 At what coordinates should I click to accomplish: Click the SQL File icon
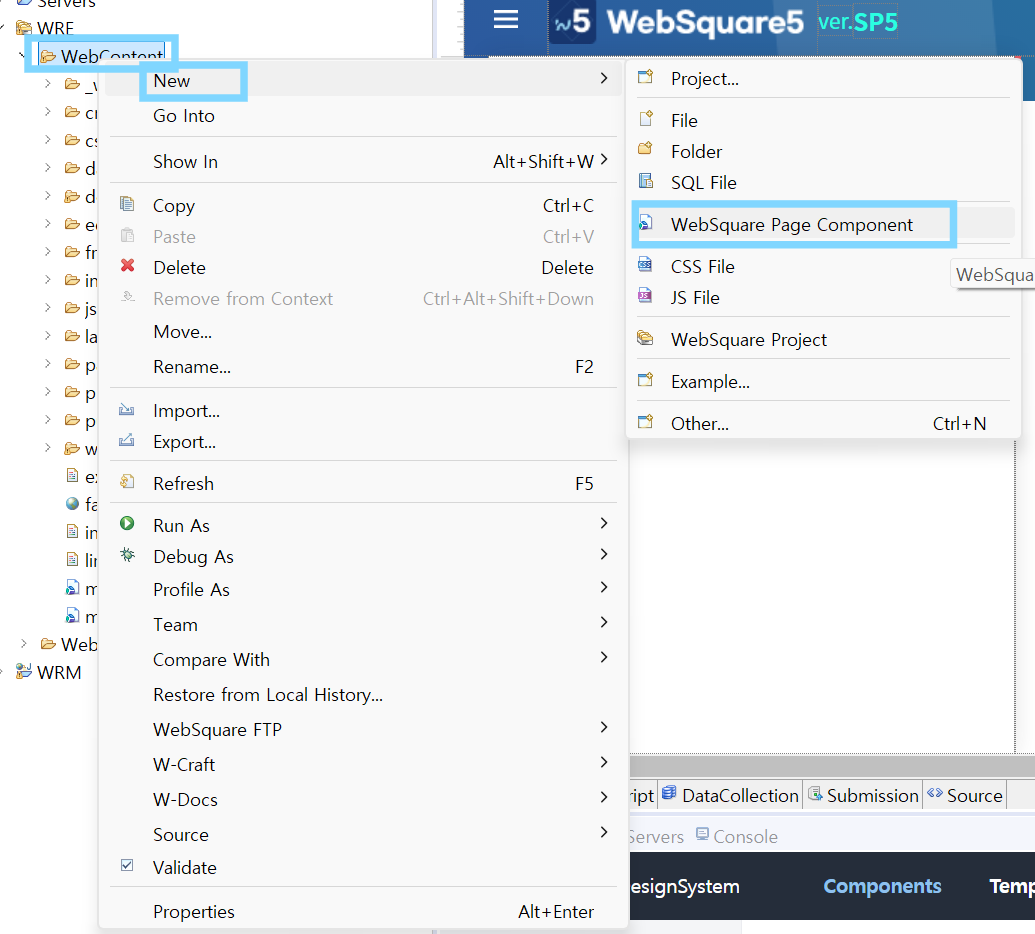click(646, 180)
